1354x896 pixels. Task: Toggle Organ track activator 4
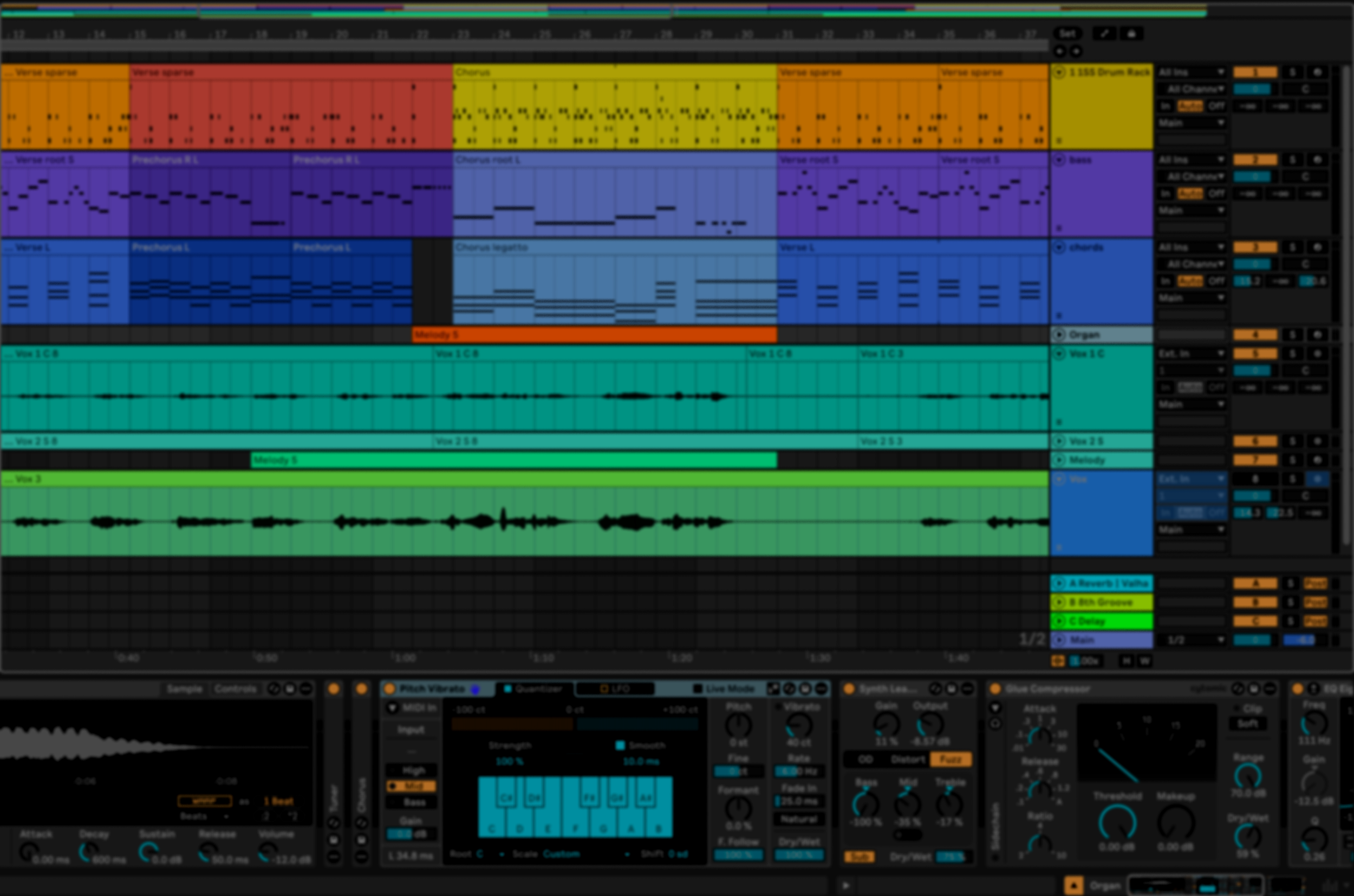(1255, 335)
